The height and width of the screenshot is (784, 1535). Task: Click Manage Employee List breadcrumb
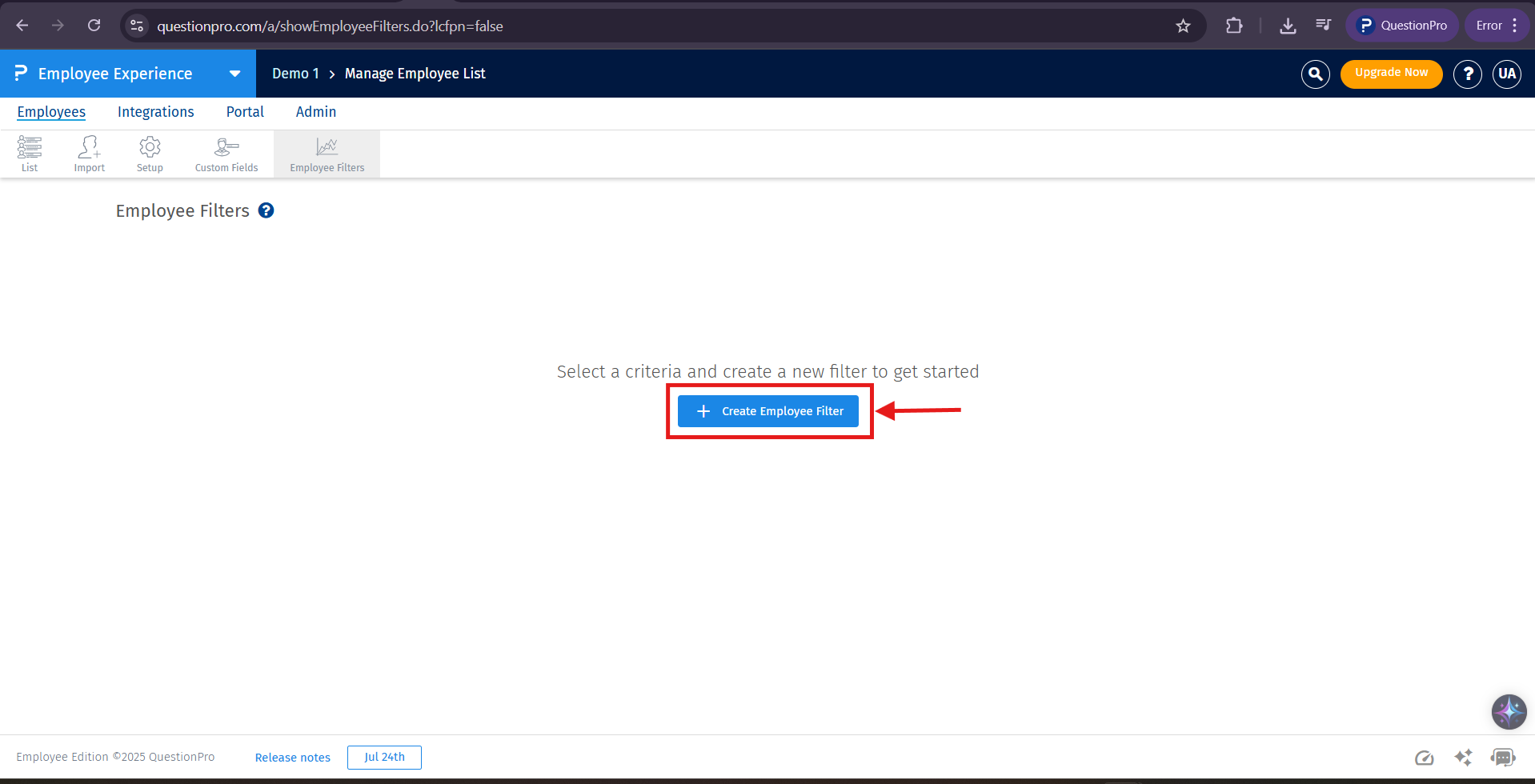click(x=415, y=74)
